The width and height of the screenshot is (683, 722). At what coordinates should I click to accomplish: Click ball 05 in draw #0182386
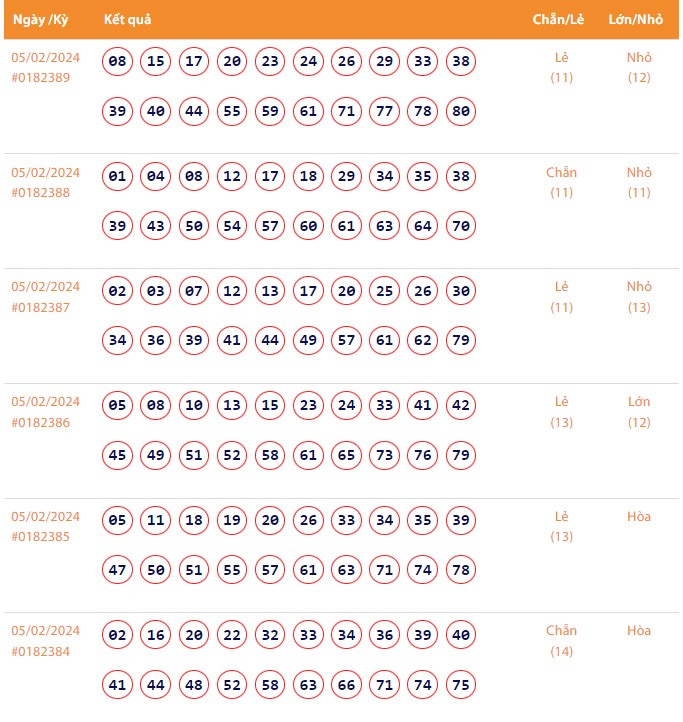pos(117,406)
